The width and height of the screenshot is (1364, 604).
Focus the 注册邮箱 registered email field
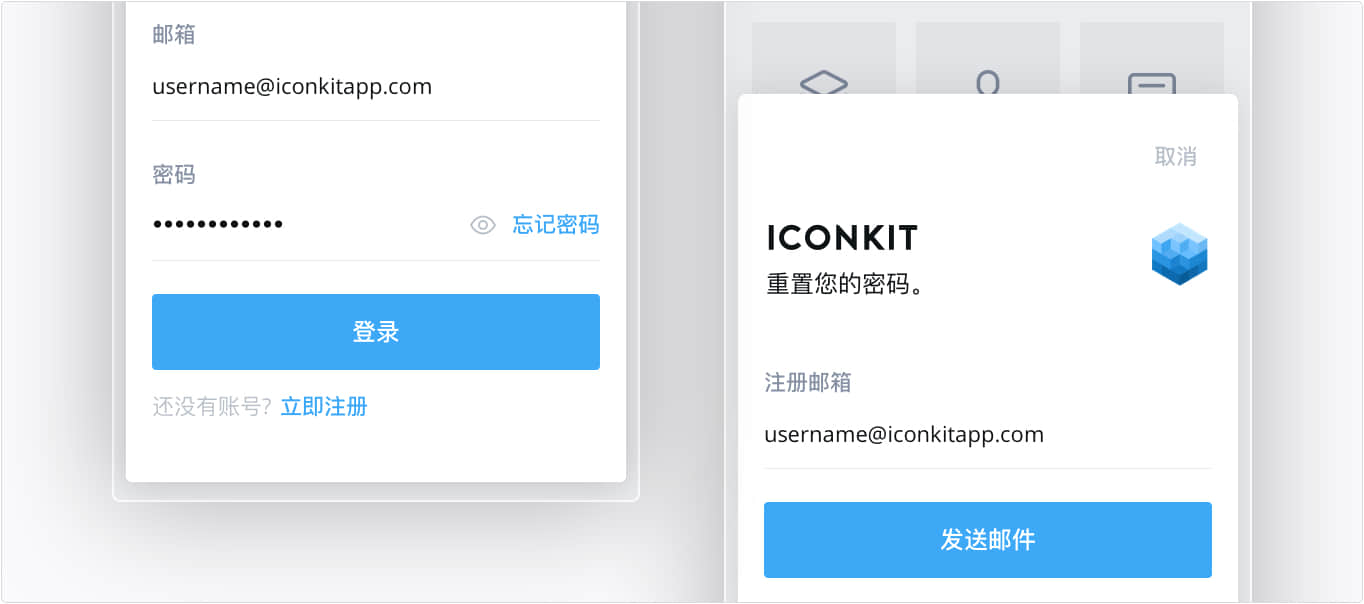click(988, 435)
